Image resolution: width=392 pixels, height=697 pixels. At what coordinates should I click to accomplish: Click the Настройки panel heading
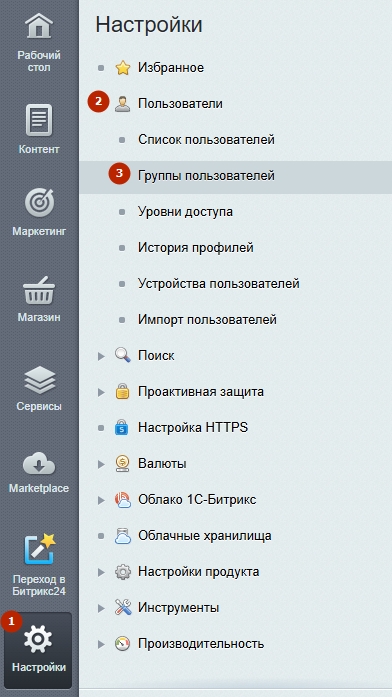tap(149, 24)
